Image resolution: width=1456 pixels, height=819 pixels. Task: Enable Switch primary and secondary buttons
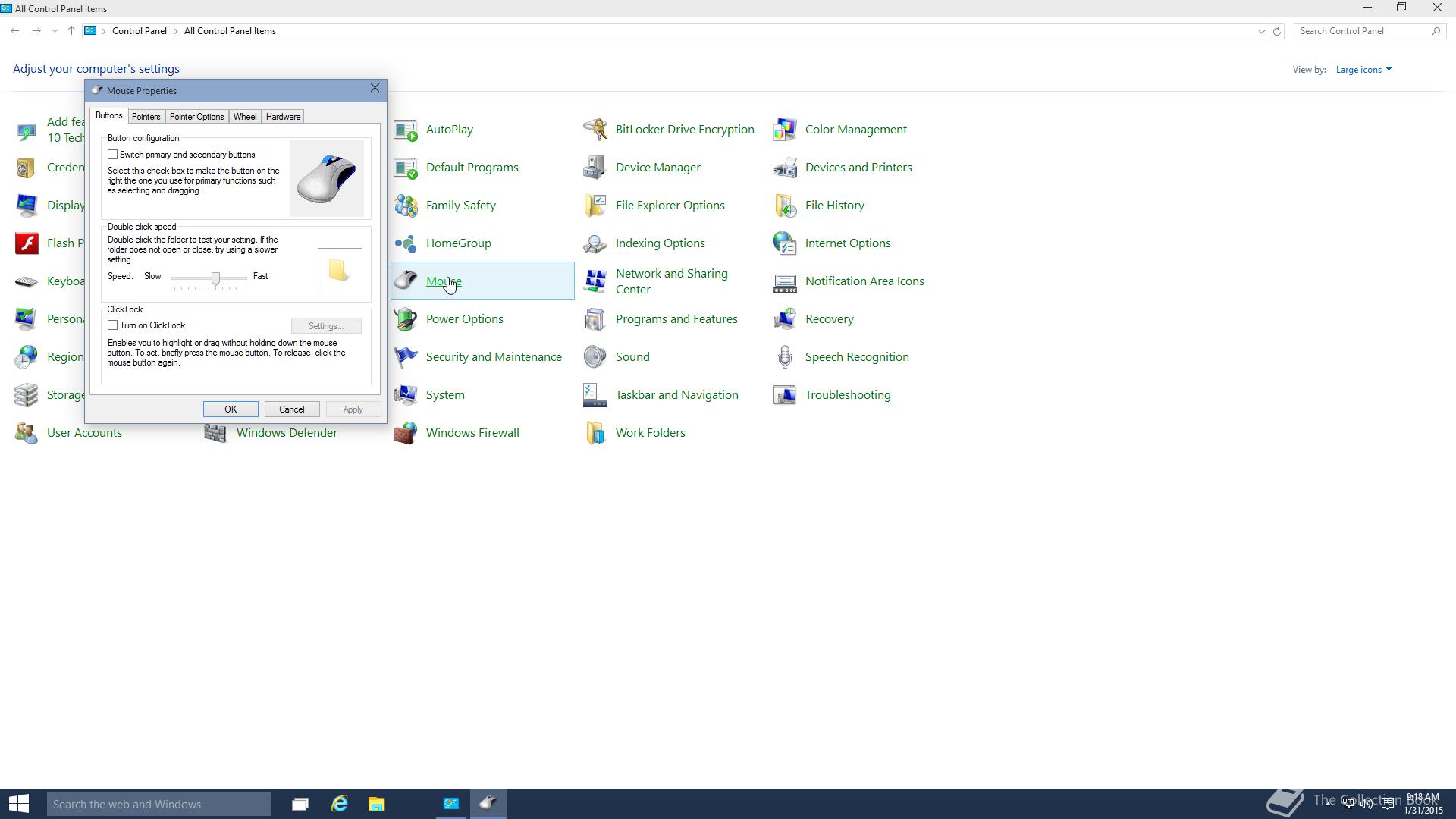[x=112, y=155]
